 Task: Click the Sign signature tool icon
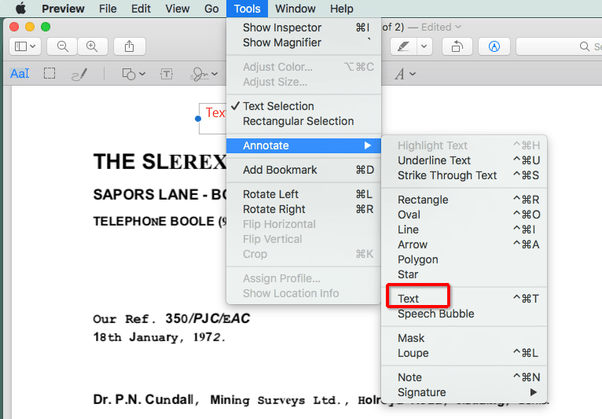(x=200, y=74)
